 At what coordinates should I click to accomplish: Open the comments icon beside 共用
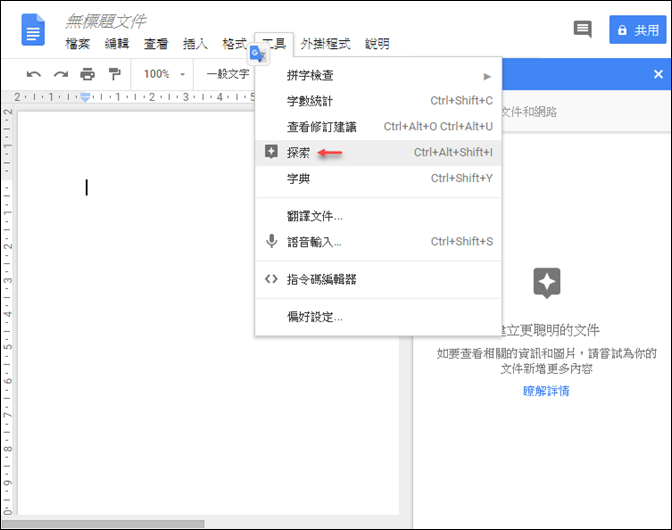coord(582,30)
